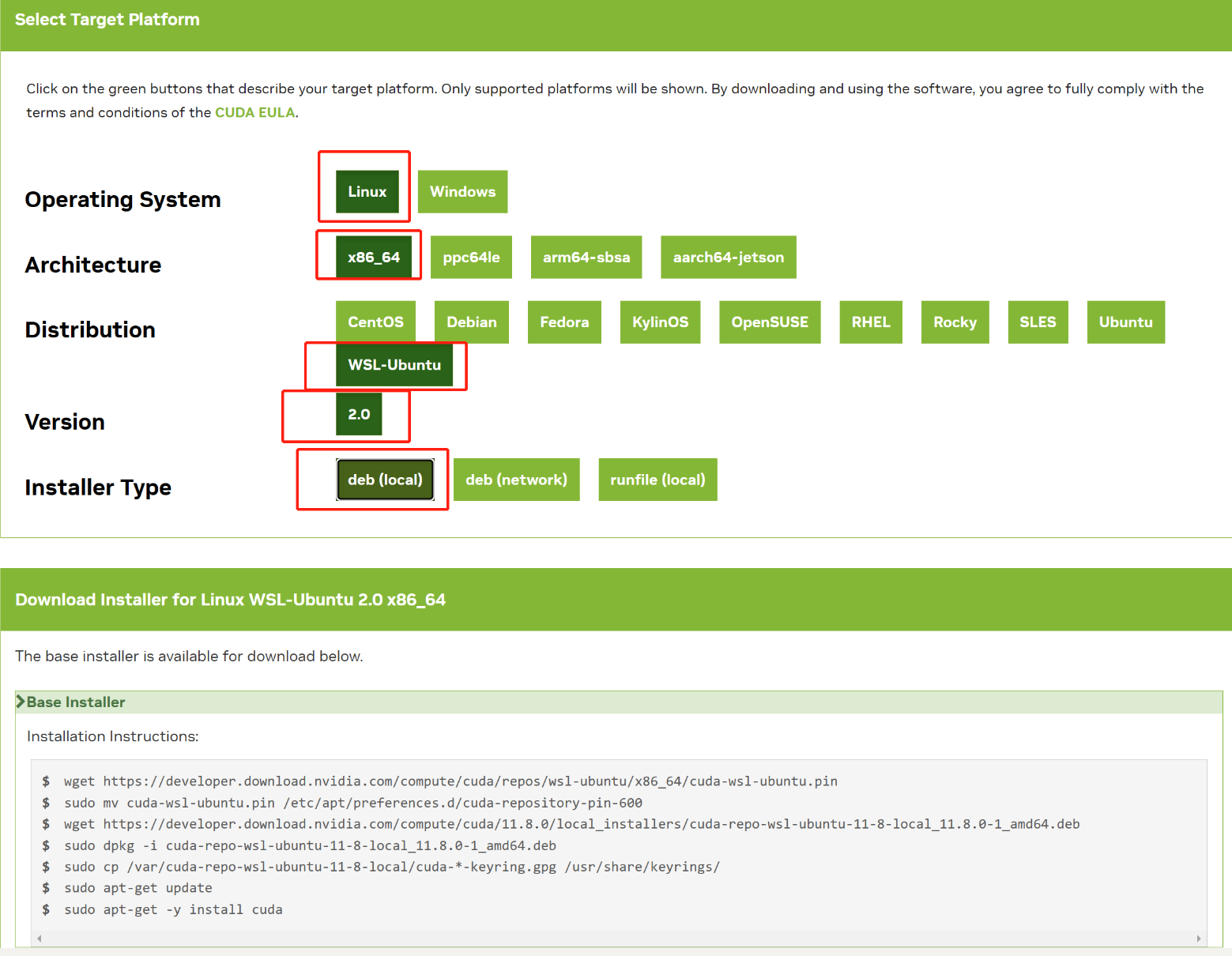Collapse the Base Installer section

tap(619, 702)
